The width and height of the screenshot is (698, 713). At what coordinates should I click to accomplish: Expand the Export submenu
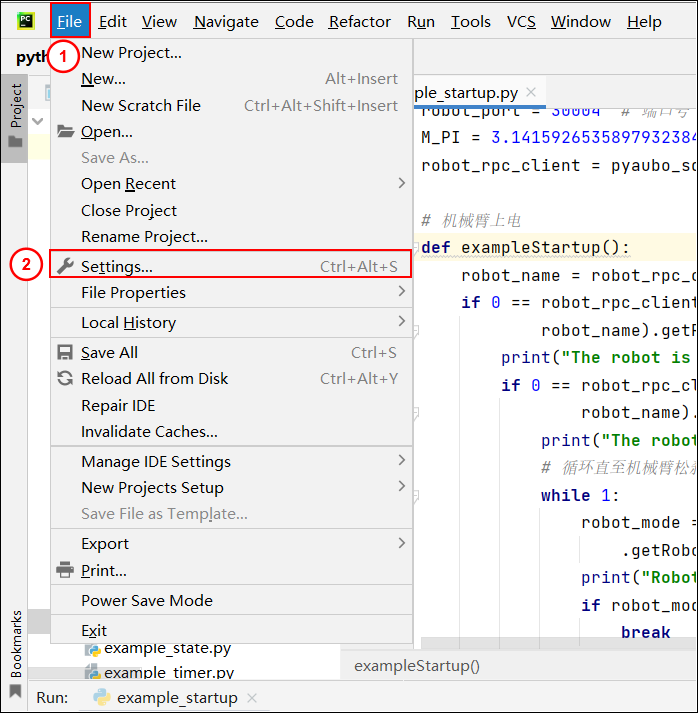pos(231,543)
